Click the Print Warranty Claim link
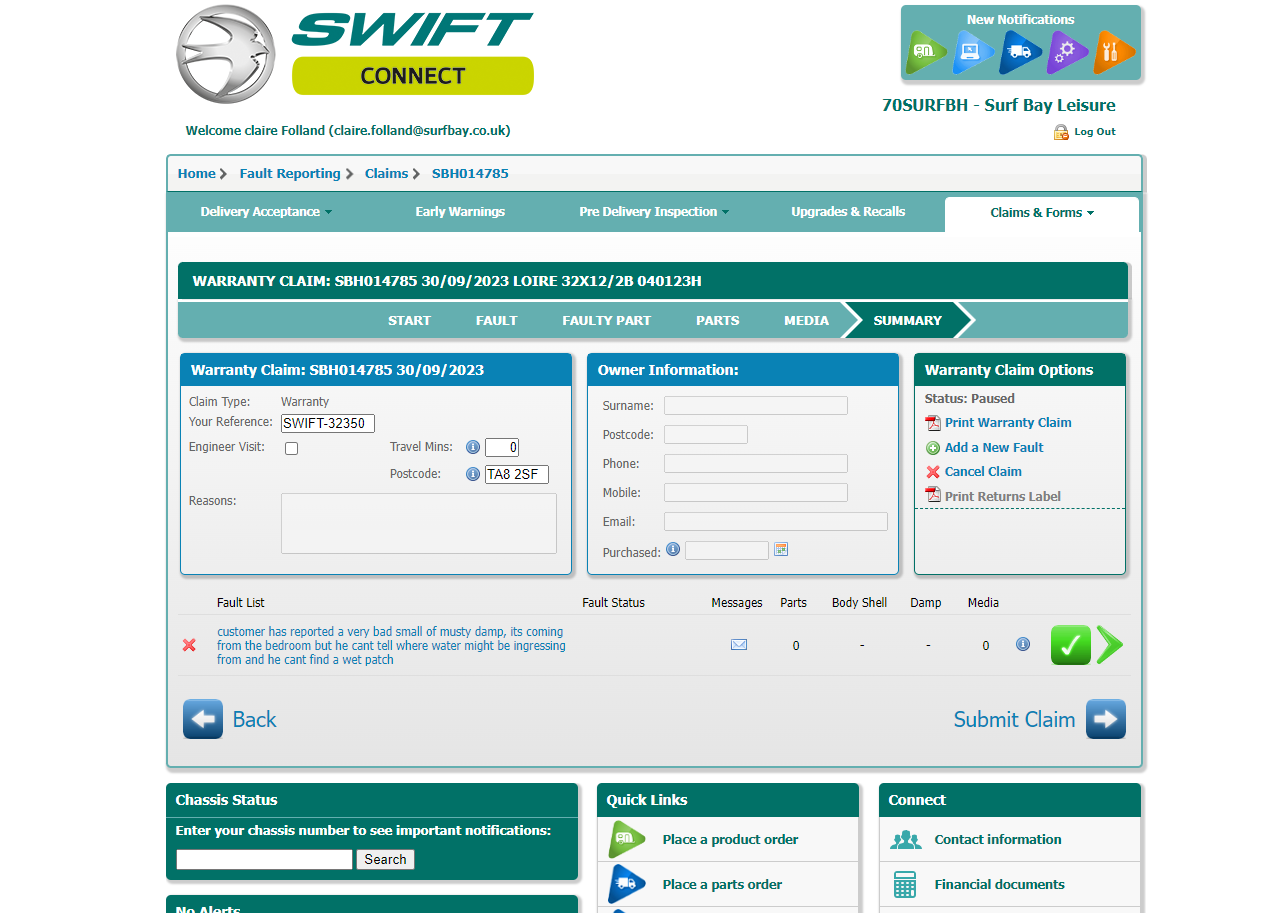The width and height of the screenshot is (1264, 913). (1008, 423)
